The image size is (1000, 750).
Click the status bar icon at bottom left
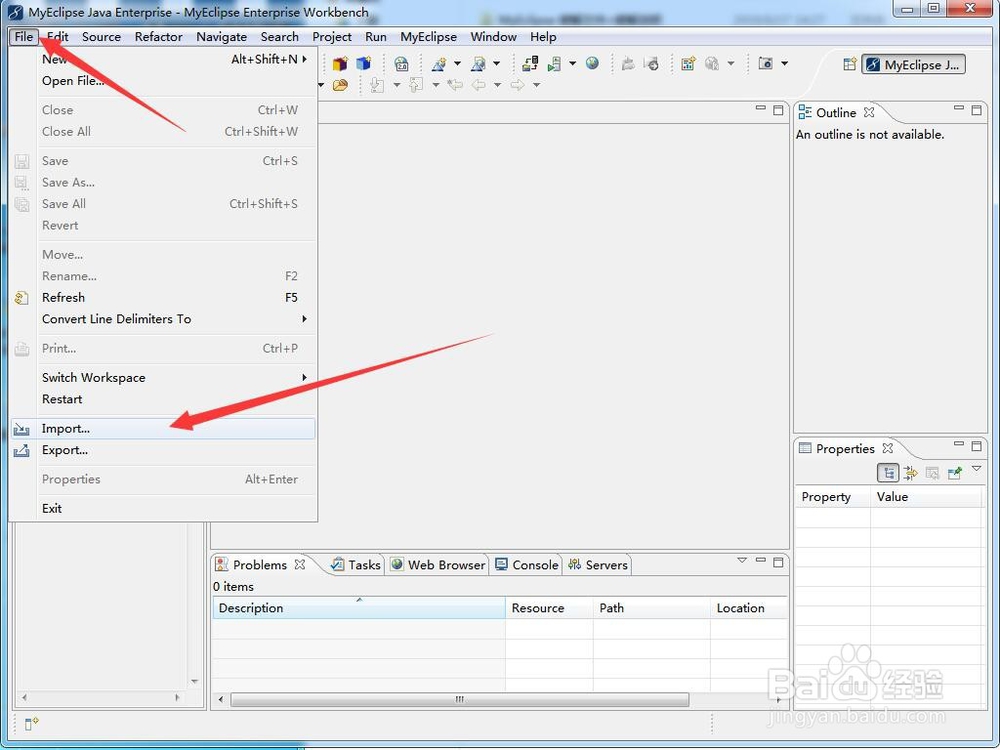31,723
